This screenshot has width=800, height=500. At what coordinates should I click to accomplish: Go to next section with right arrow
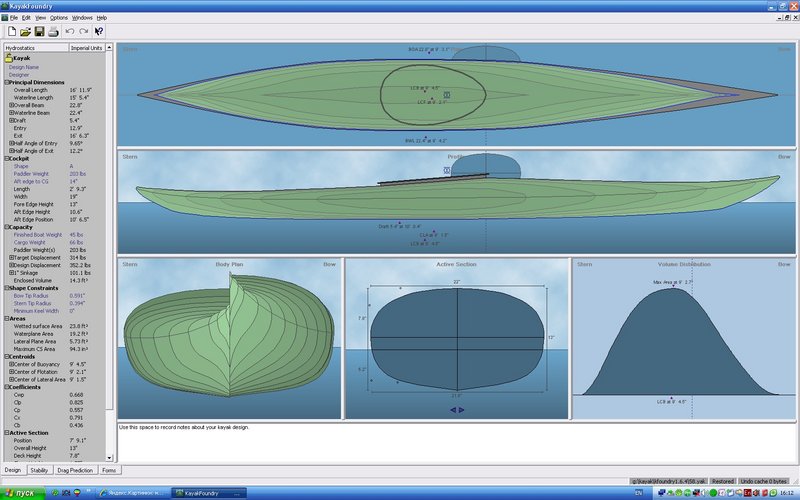pos(461,410)
